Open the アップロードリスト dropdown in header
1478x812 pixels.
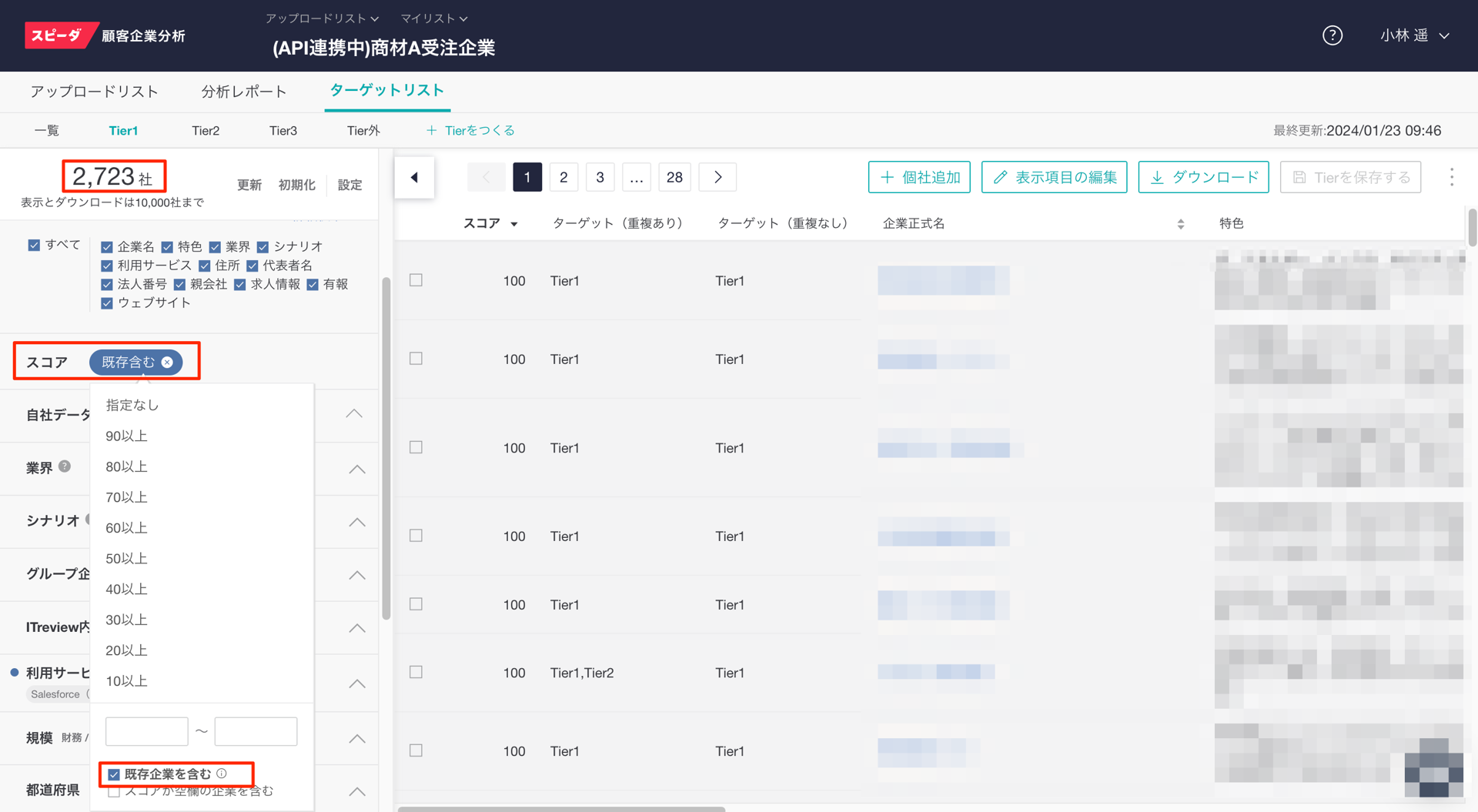pyautogui.click(x=322, y=18)
